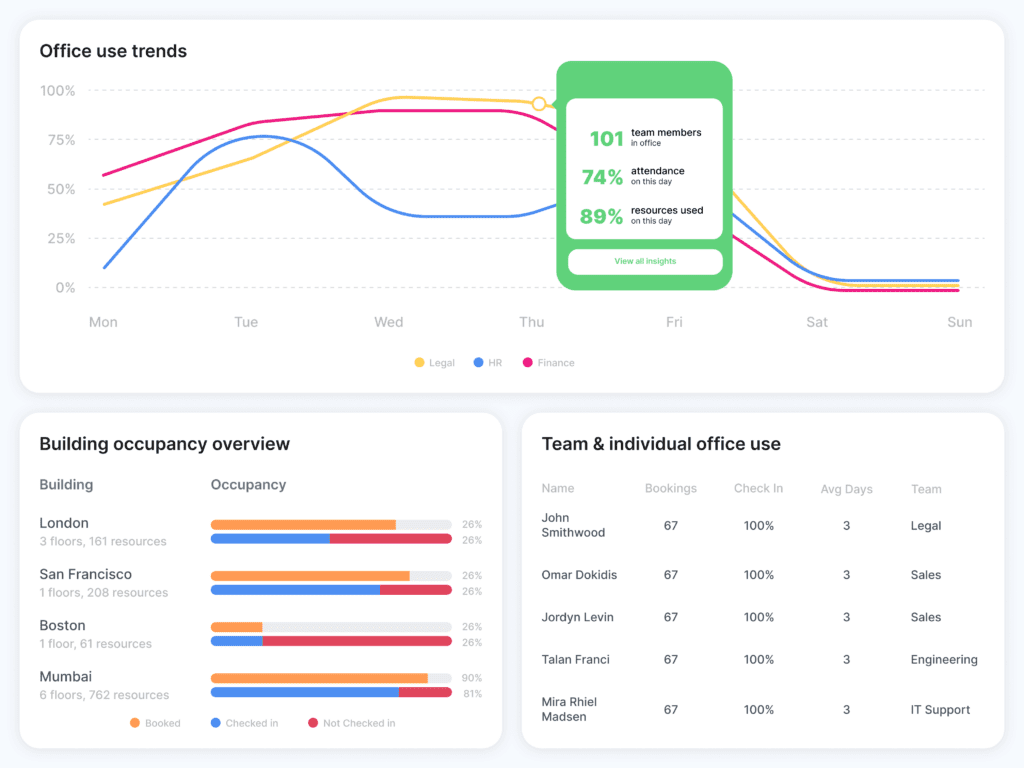This screenshot has width=1024, height=768.
Task: Click the Not Checked in legend dot
Action: pos(313,723)
